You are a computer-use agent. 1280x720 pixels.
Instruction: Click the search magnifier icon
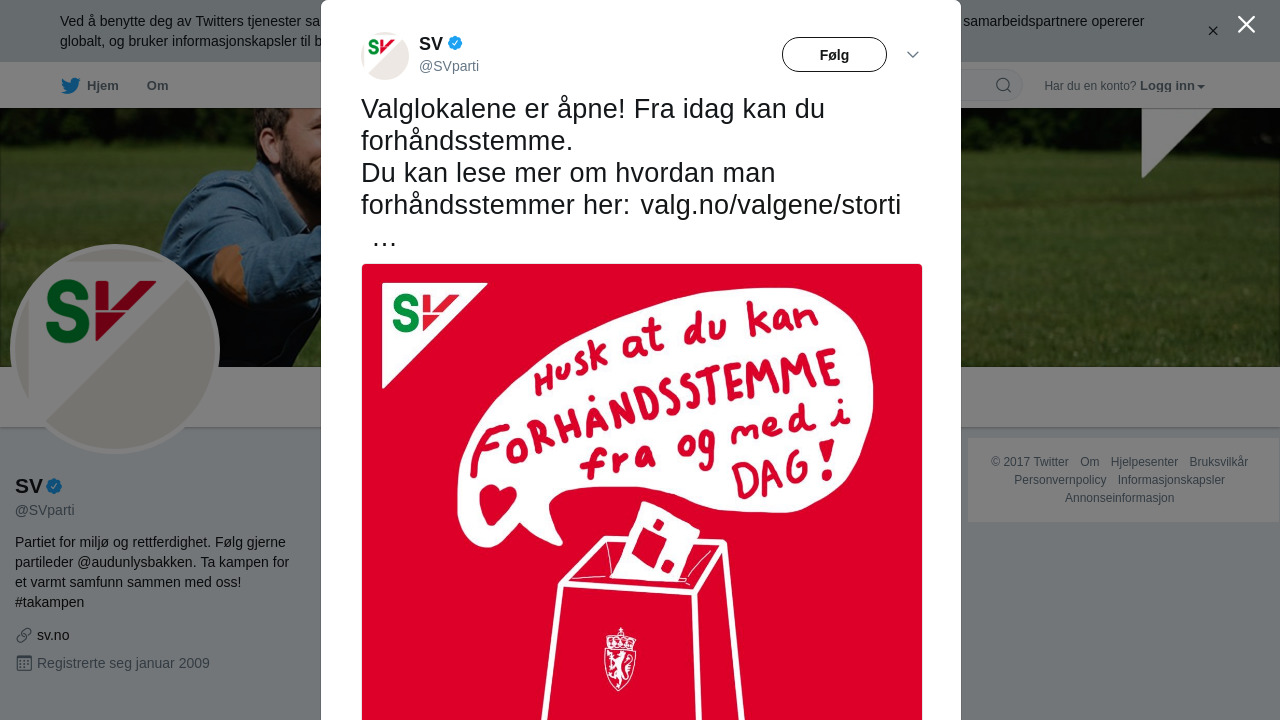pos(1003,85)
